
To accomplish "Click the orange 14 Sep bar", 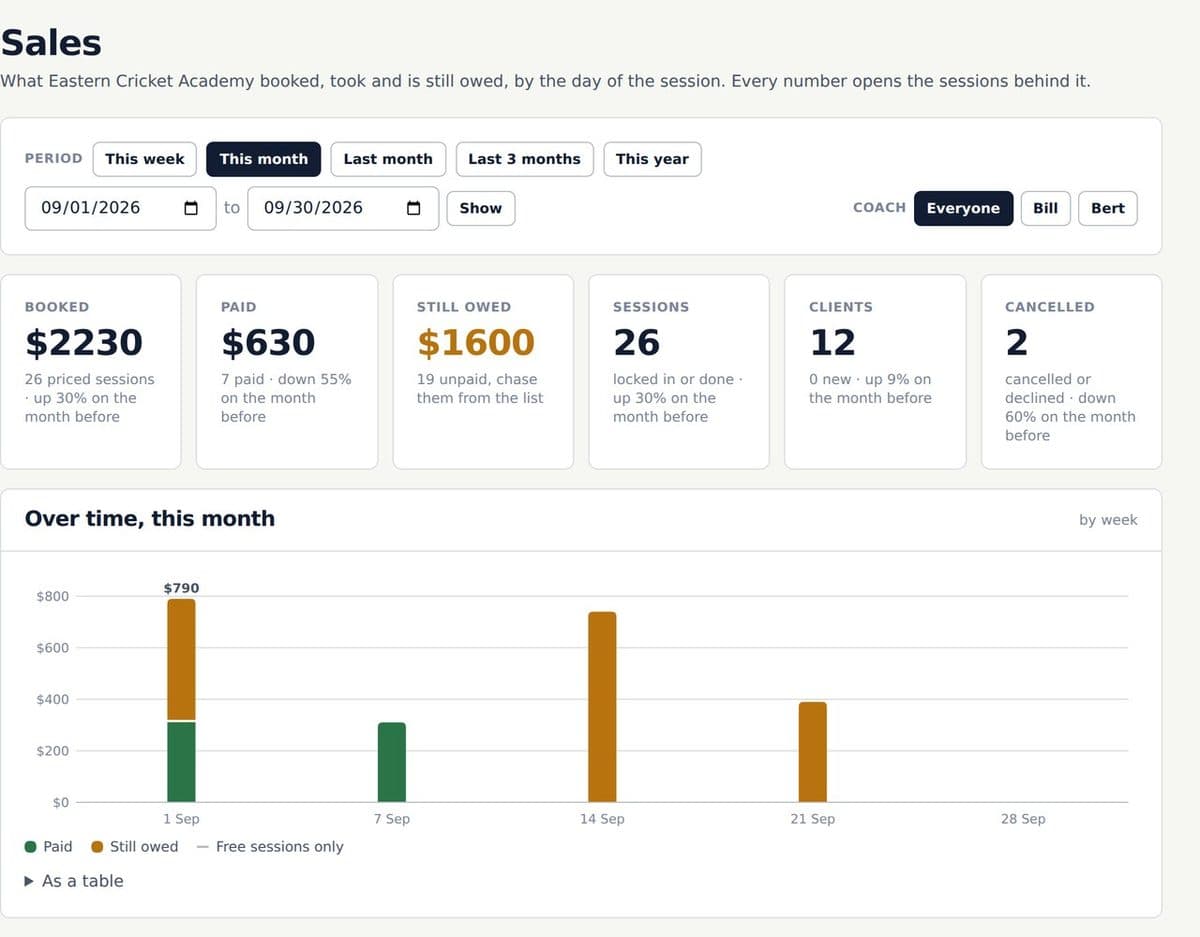I will (602, 707).
